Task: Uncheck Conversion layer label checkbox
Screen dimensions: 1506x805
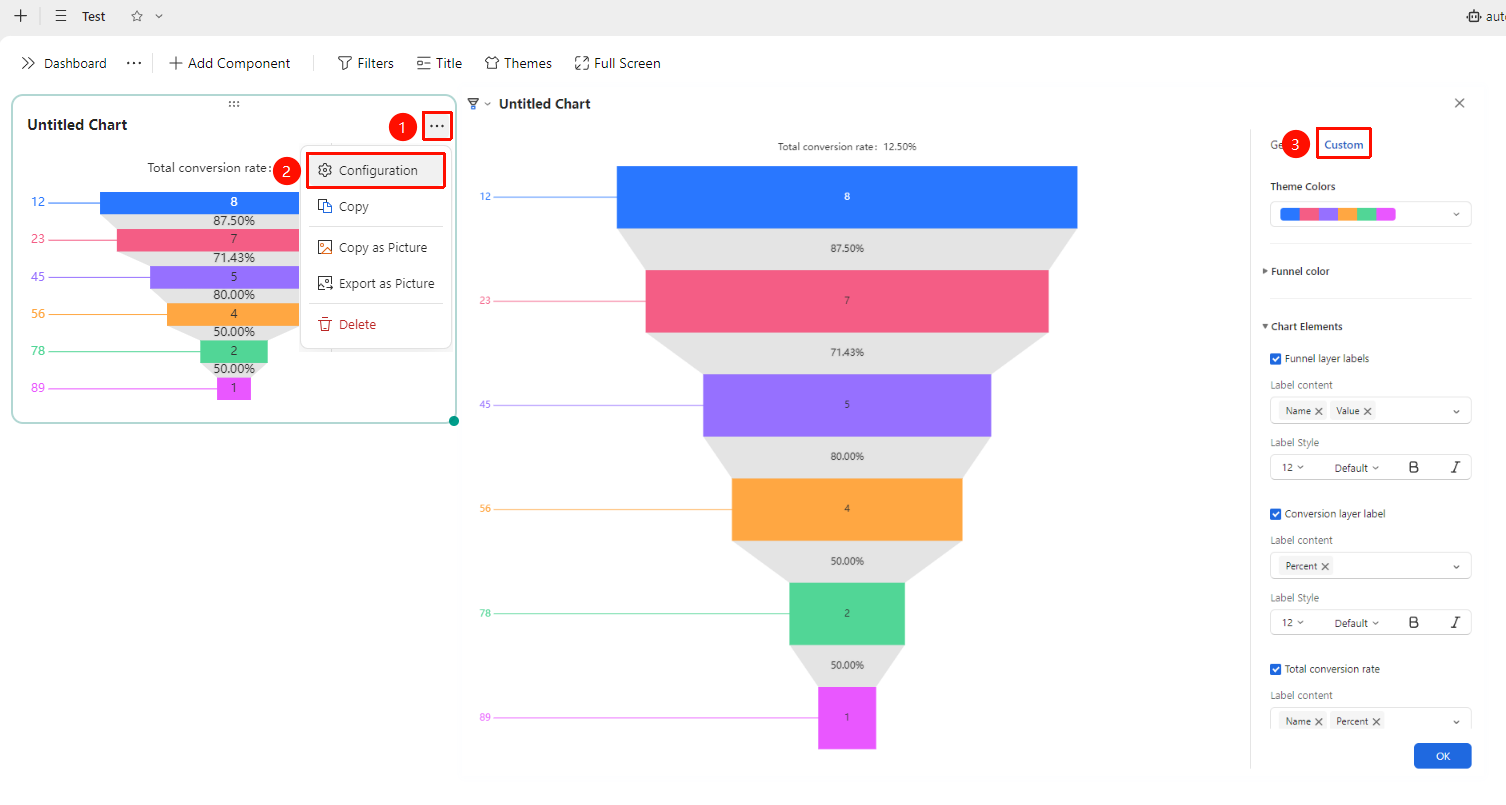Action: (x=1276, y=514)
